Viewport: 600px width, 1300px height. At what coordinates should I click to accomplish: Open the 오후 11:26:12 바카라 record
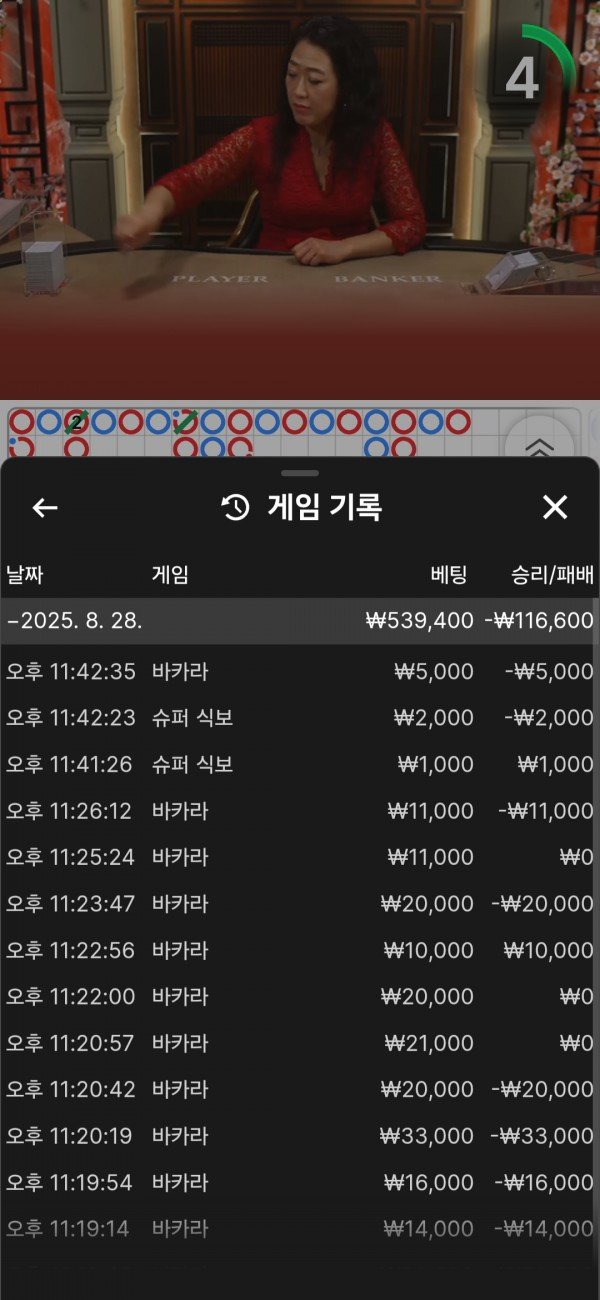[x=300, y=811]
